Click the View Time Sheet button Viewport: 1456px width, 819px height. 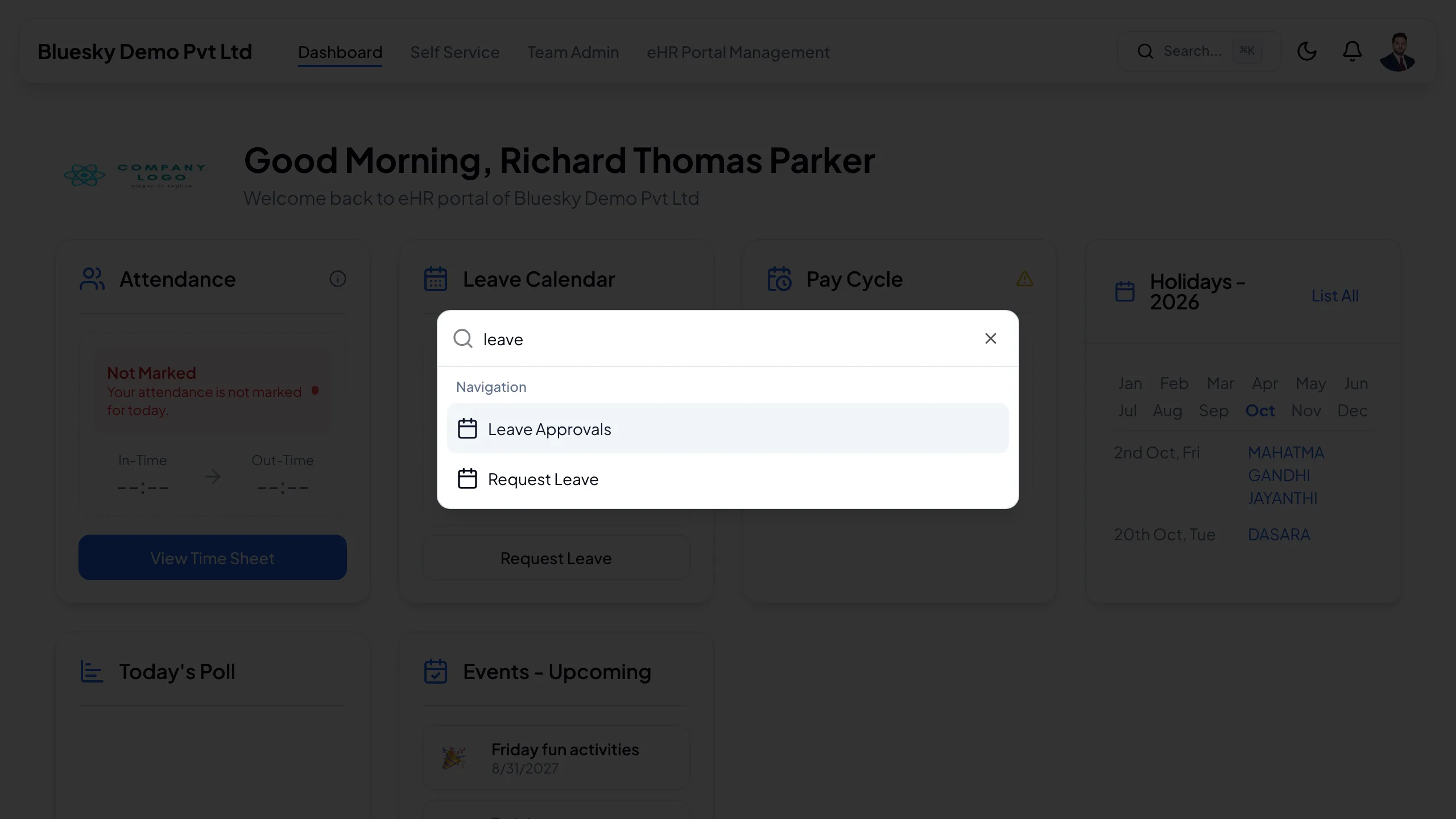pos(213,557)
